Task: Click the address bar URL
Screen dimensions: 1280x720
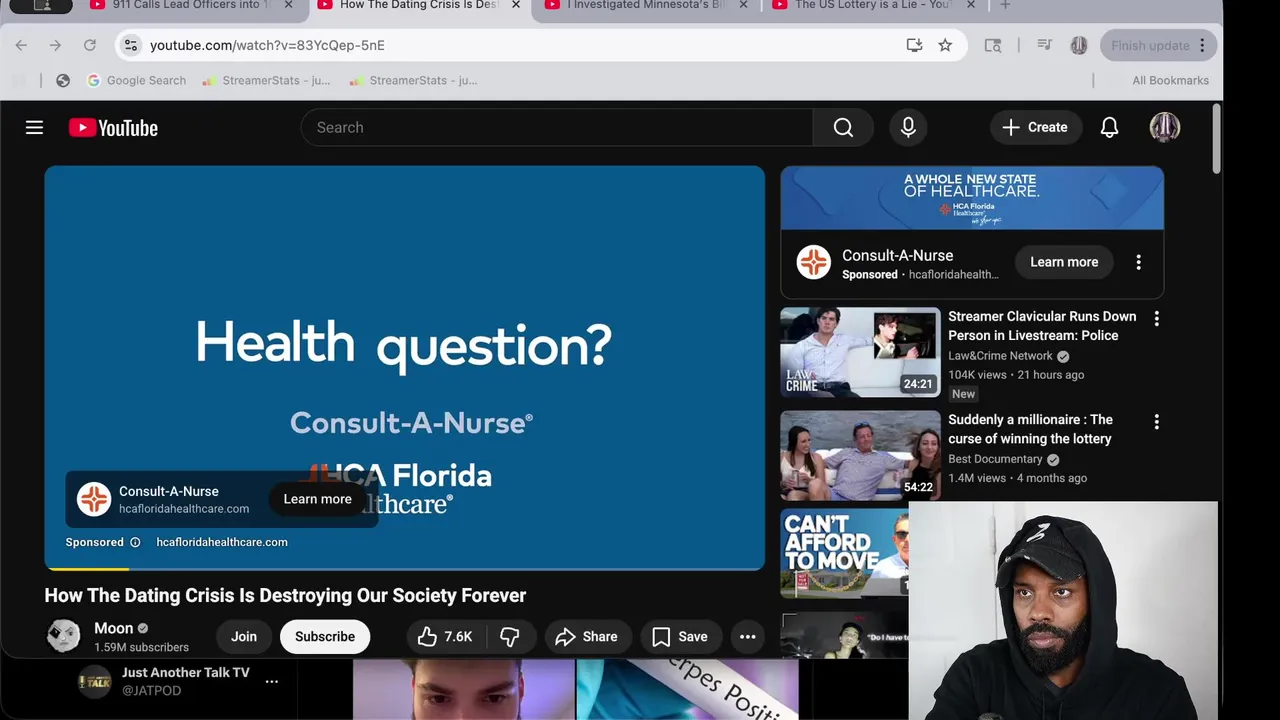Action: [x=267, y=45]
